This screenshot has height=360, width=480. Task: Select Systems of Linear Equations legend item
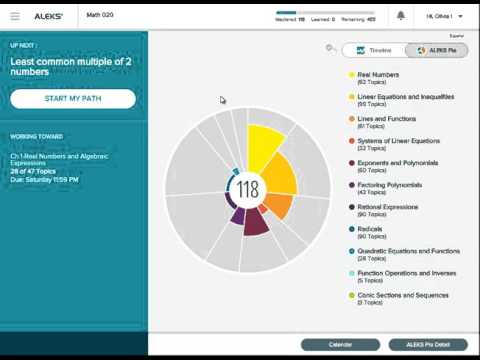(x=394, y=144)
